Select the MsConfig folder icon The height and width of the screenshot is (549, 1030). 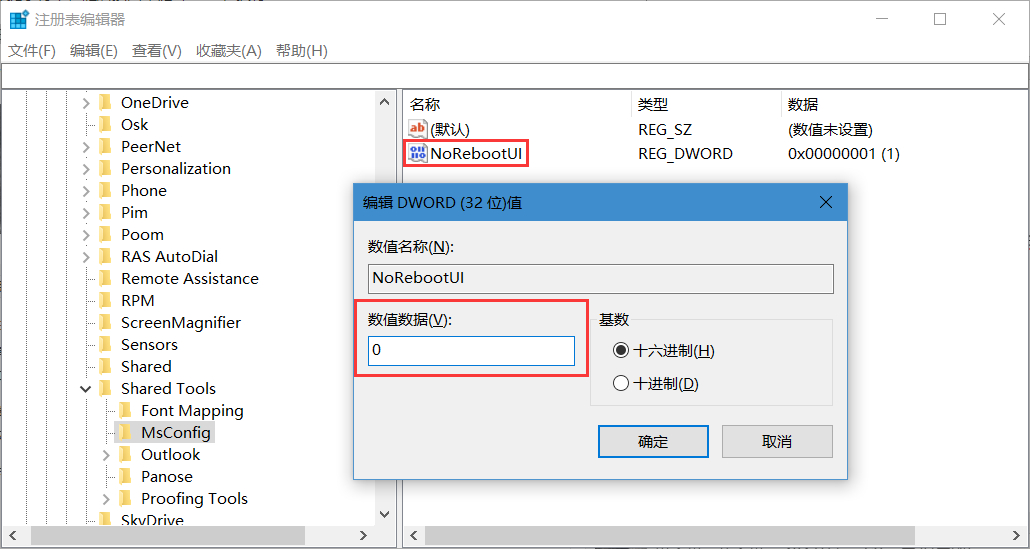tap(125, 432)
